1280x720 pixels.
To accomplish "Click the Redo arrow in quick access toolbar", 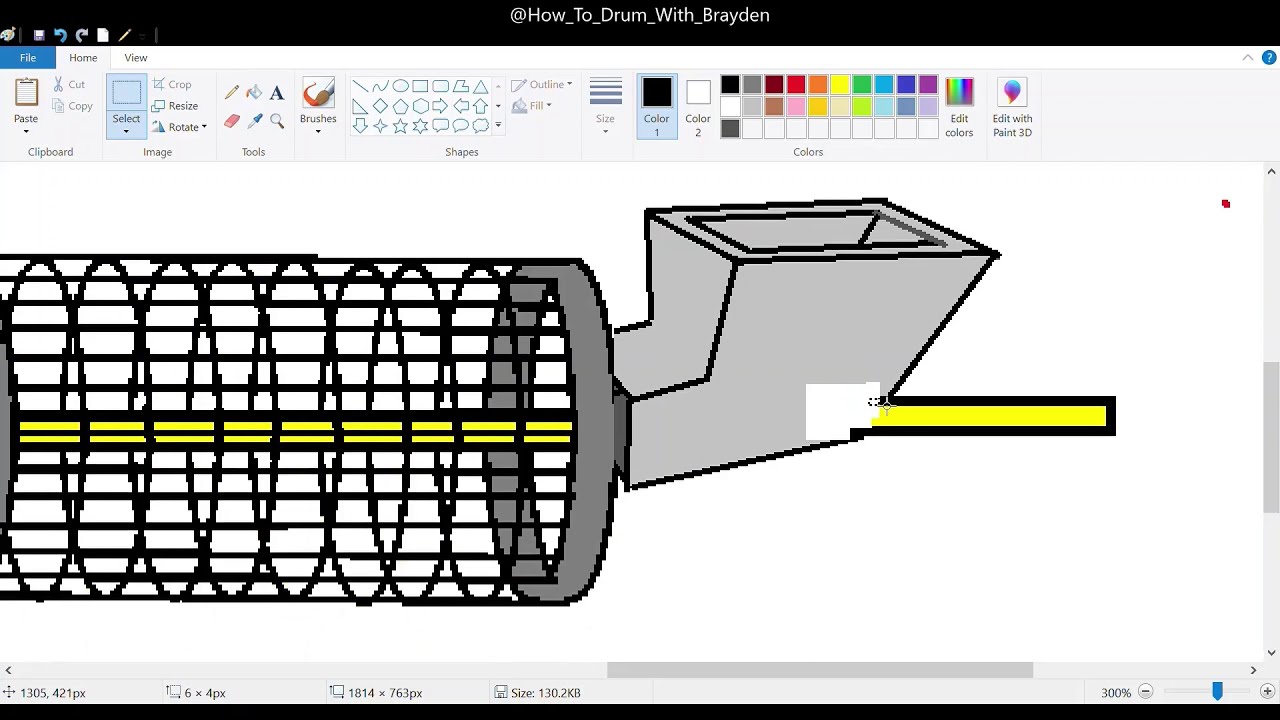I will 82,35.
